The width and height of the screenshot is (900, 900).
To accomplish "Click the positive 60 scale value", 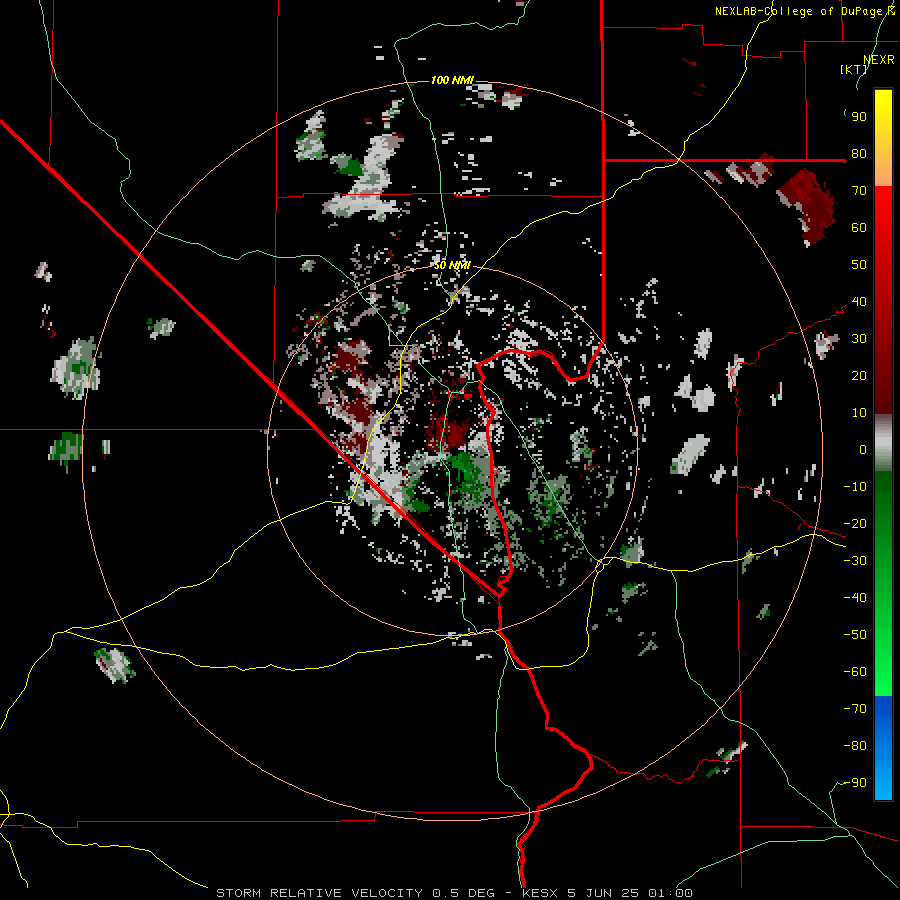I will click(859, 227).
